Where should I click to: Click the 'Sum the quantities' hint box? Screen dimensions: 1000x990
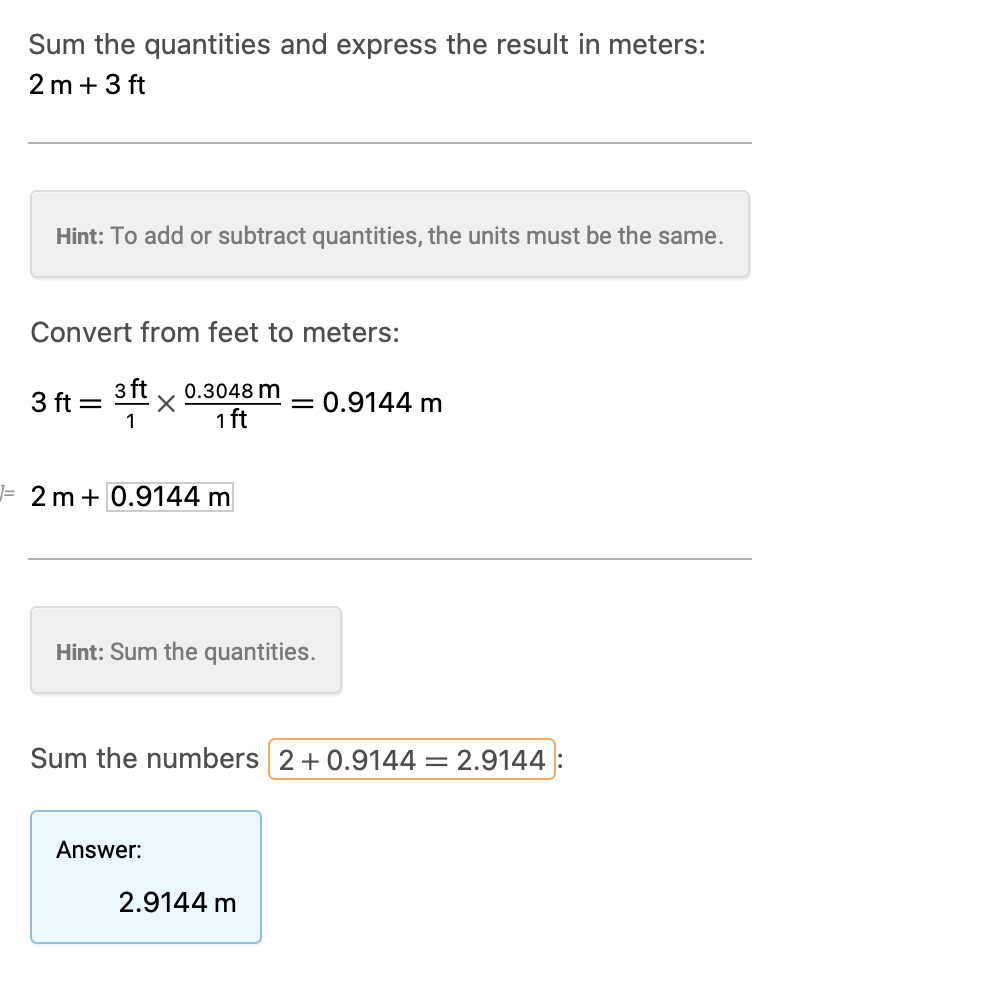click(186, 650)
